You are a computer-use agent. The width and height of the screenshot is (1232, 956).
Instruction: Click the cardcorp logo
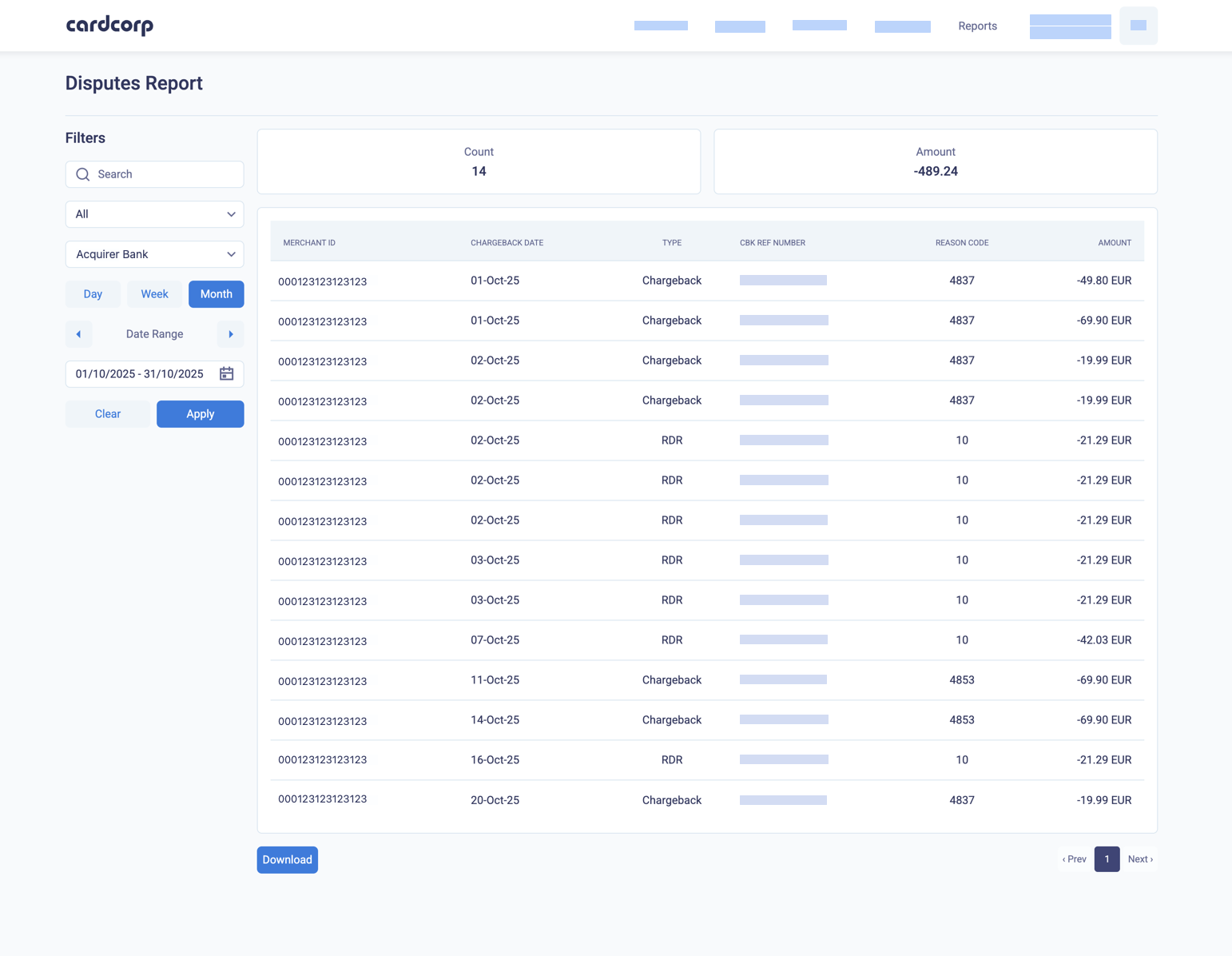[109, 26]
